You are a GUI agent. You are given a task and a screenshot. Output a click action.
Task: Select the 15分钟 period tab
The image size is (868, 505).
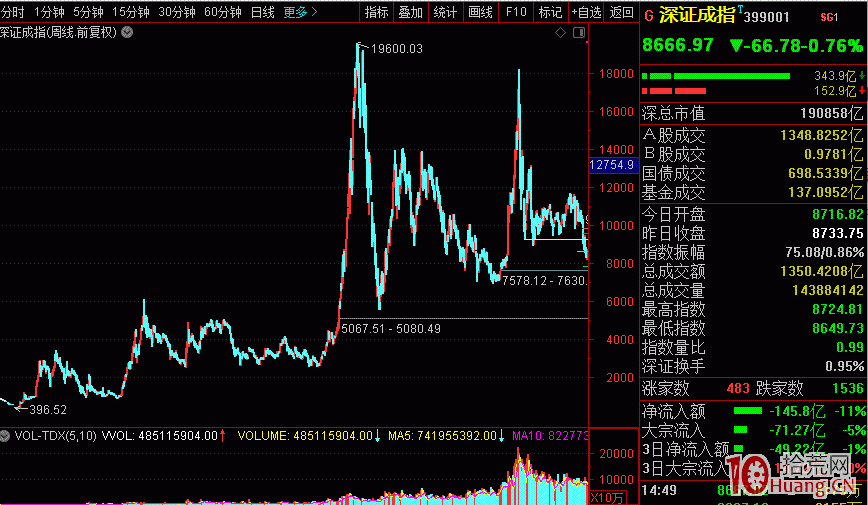click(131, 12)
